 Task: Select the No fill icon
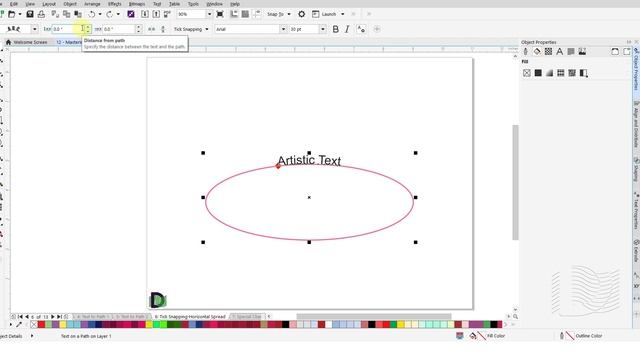point(527,73)
